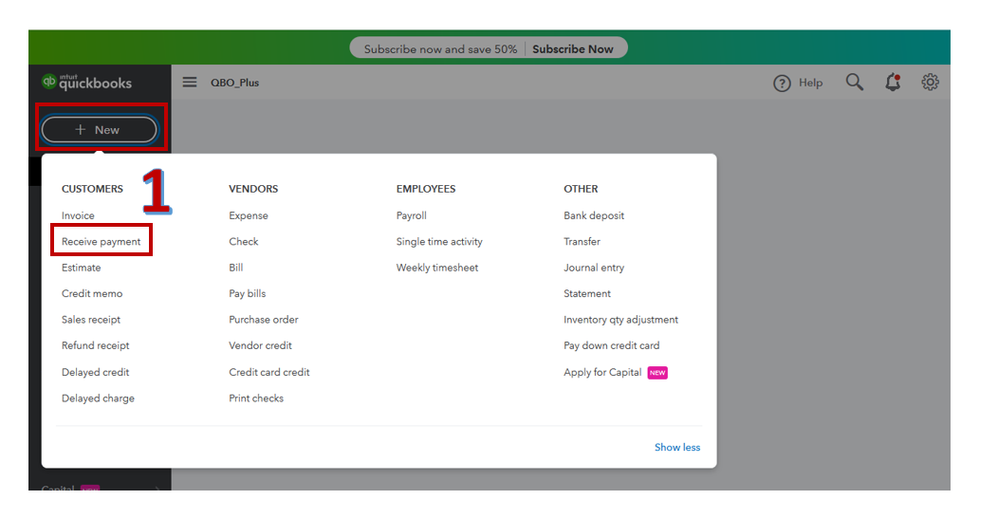Open Print checks
The image size is (998, 519).
(x=256, y=398)
